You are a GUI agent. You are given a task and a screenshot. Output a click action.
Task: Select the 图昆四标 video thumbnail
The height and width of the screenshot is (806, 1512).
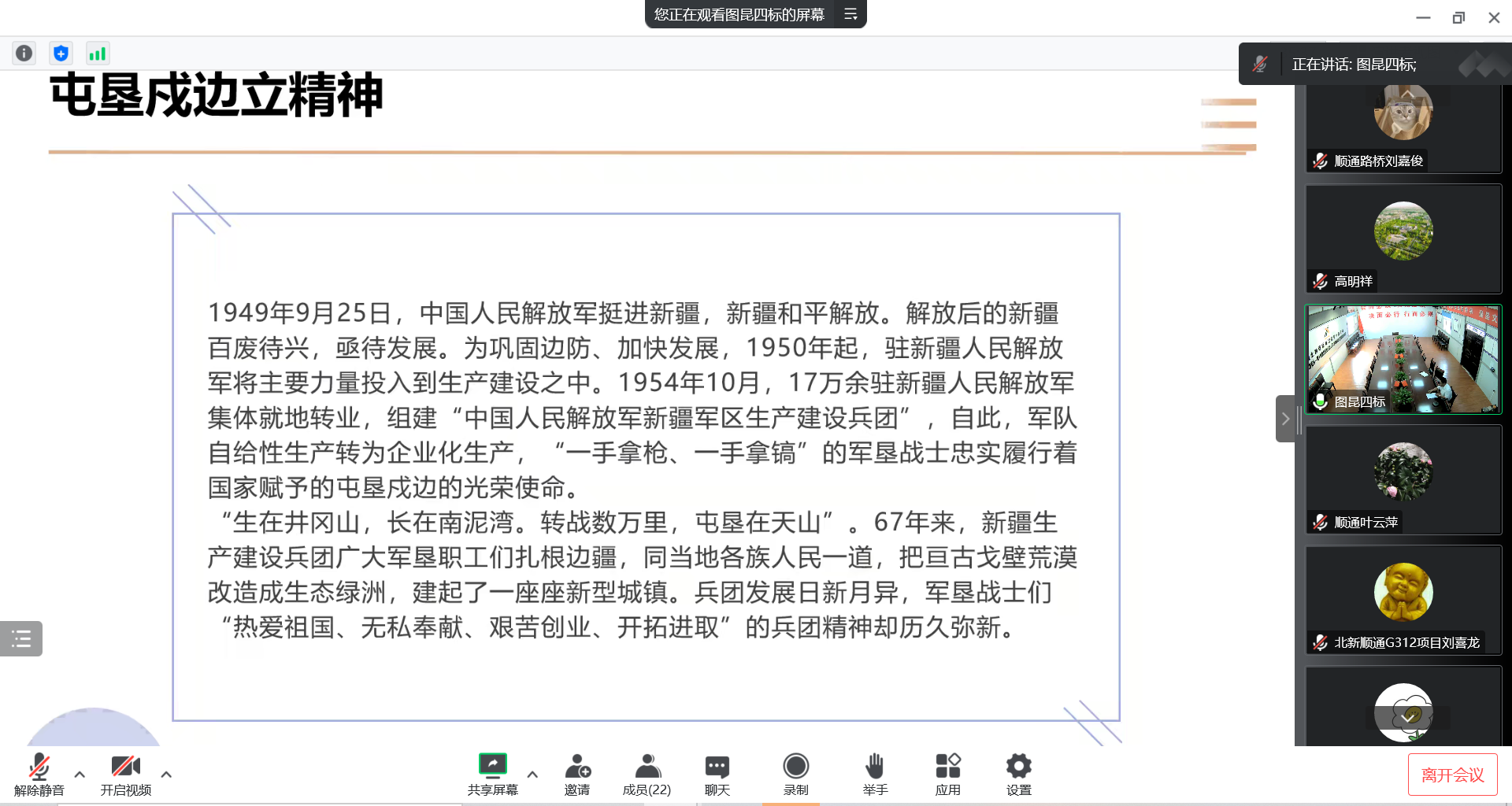1403,359
